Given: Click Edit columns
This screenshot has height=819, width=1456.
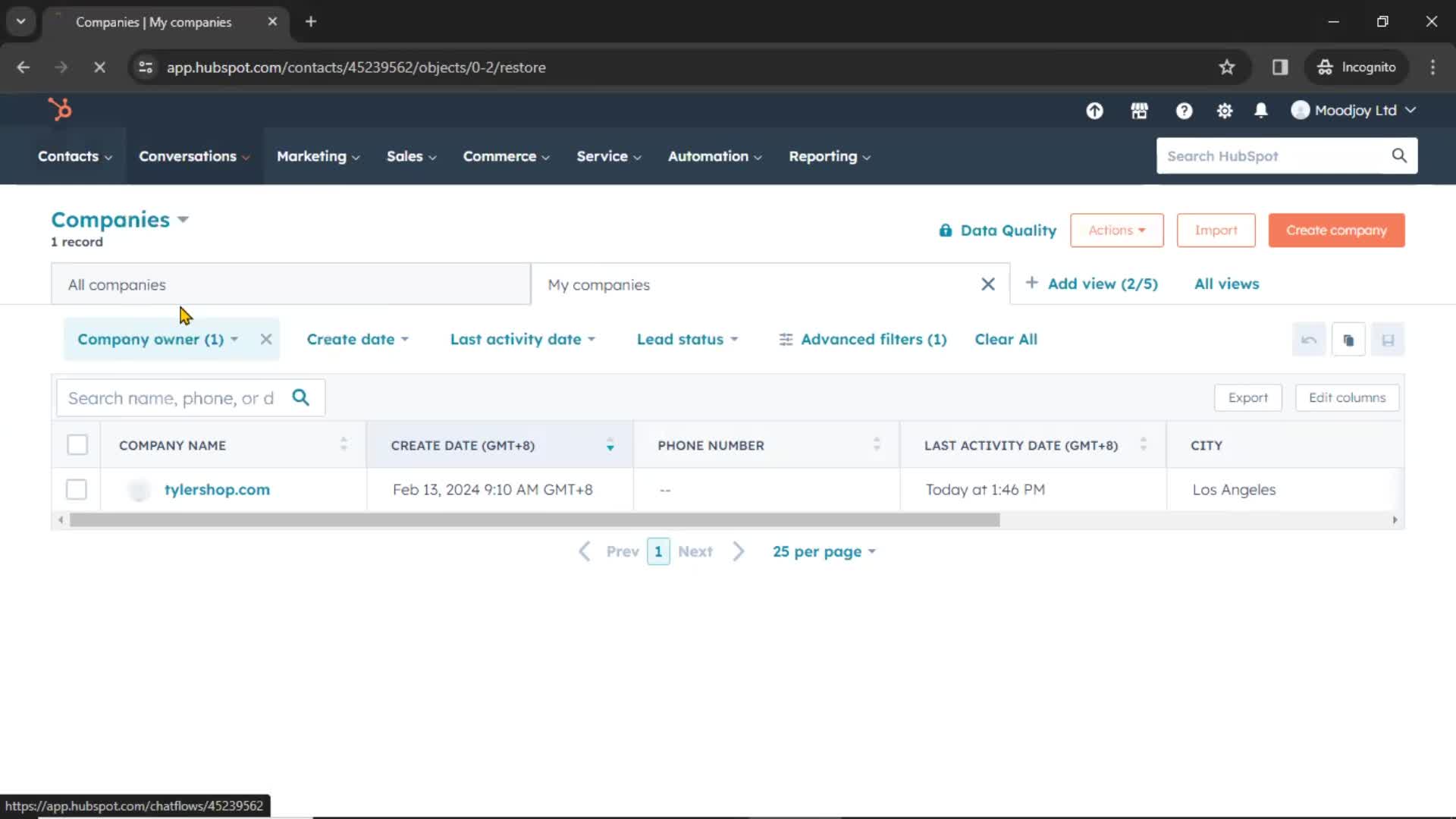Looking at the screenshot, I should click(x=1347, y=397).
